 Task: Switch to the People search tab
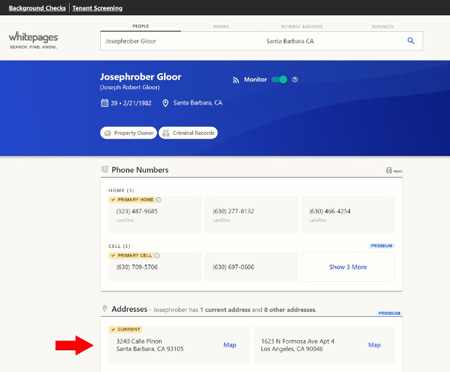point(141,26)
